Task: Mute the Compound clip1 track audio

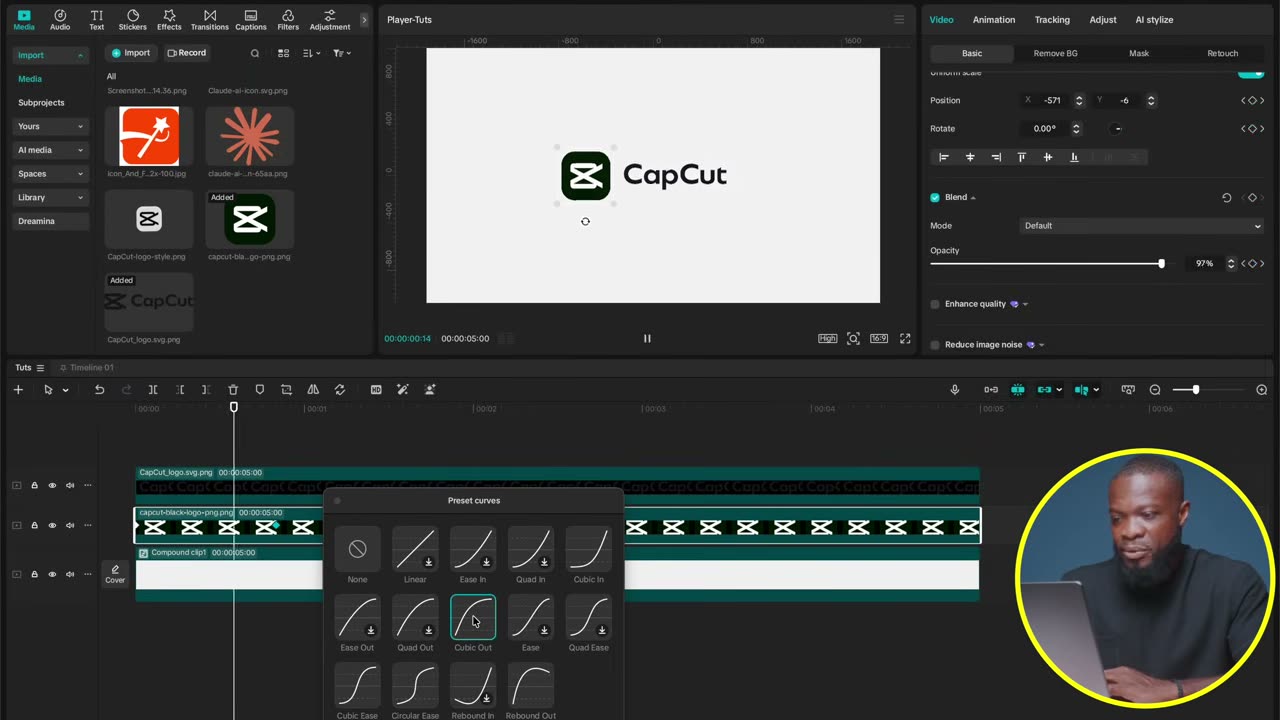Action: pos(70,575)
